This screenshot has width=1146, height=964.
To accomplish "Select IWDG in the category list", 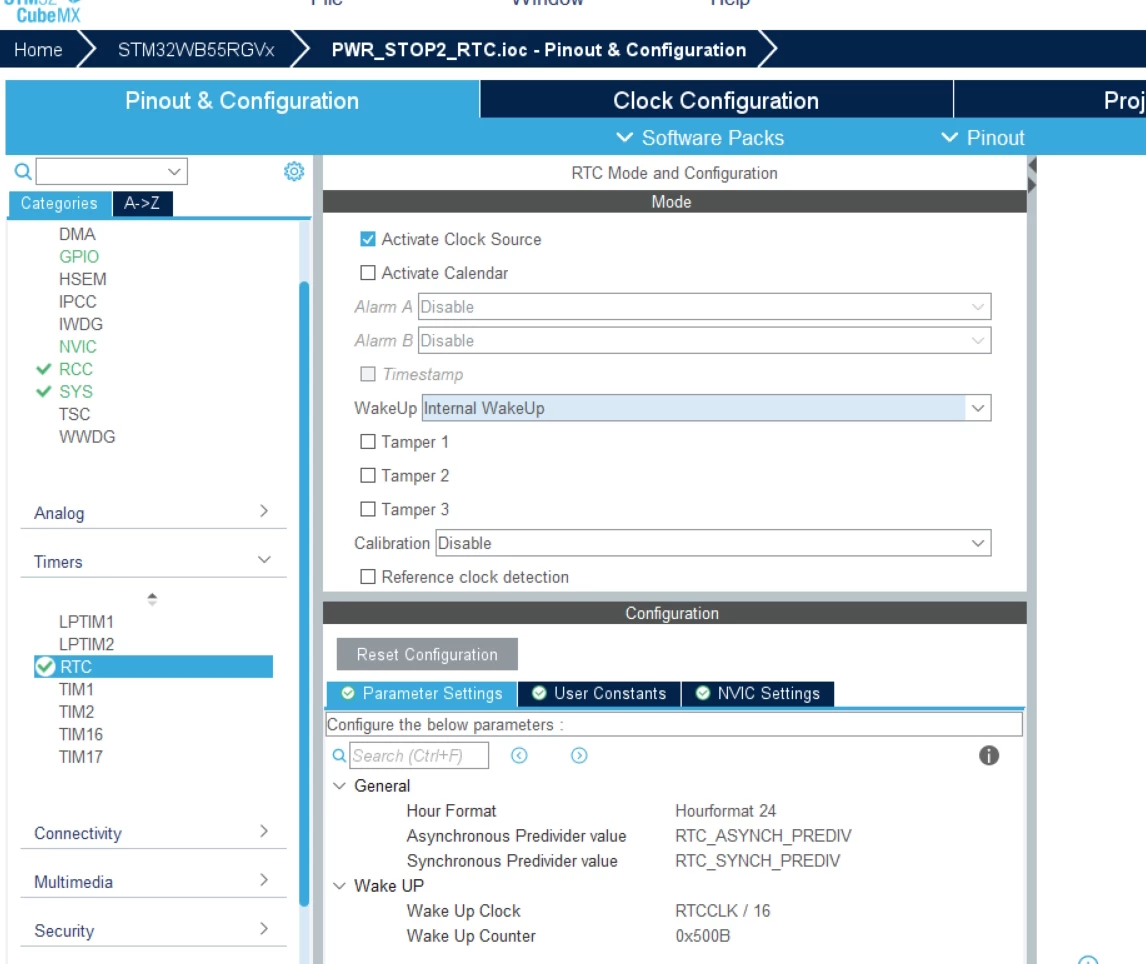I will coord(81,324).
